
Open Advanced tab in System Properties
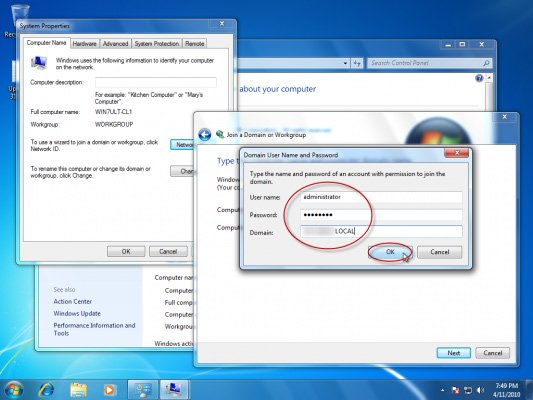116,44
